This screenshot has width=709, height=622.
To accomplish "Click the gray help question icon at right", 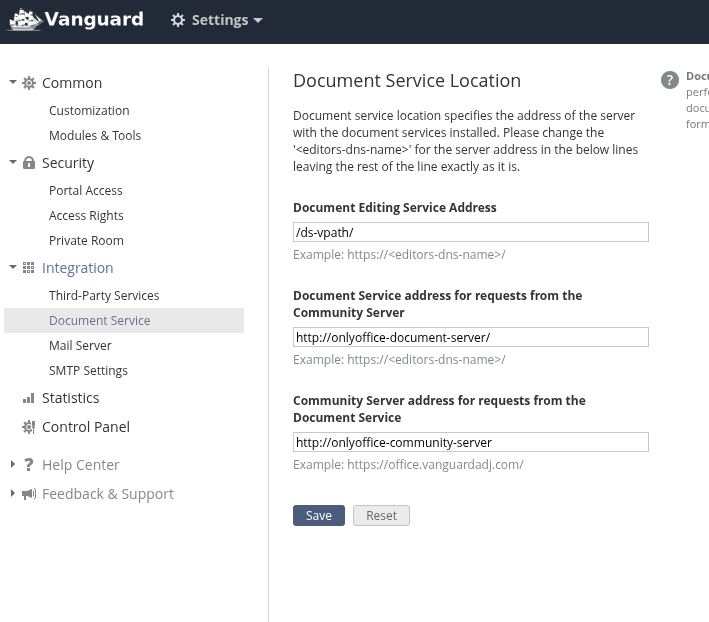I will pos(670,81).
